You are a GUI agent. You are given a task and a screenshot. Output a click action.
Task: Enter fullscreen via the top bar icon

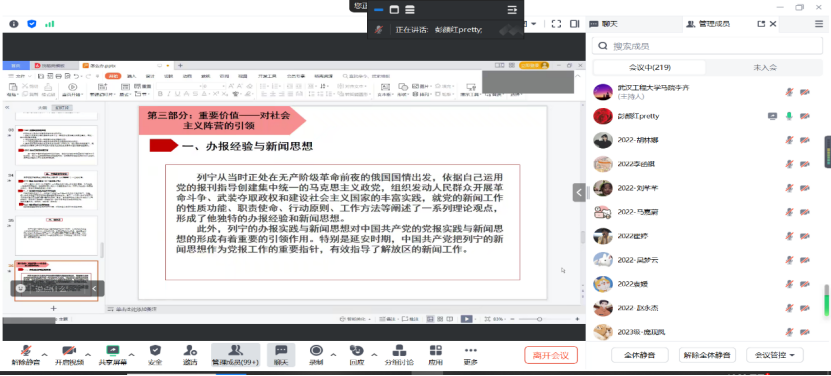[x=556, y=24]
